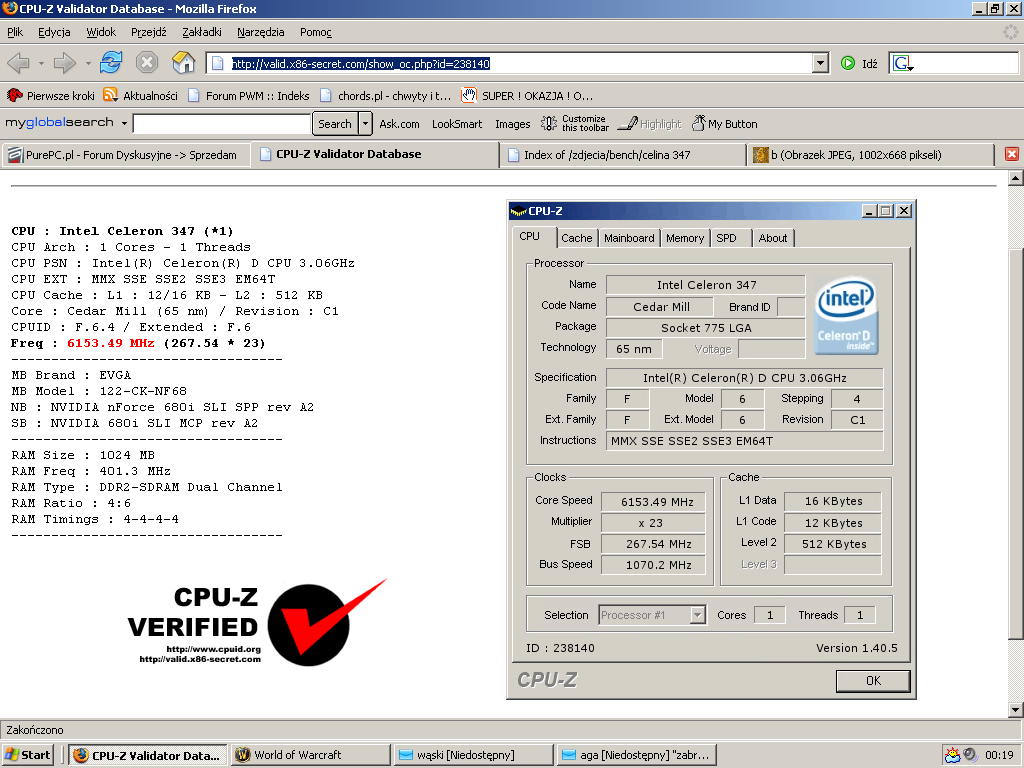Expand the Forward button history arrow
The width and height of the screenshot is (1024, 768).
(x=88, y=63)
